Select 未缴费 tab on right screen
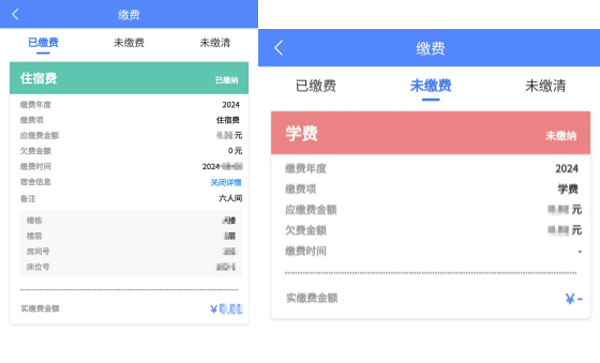Viewport: 600px width, 363px height. coord(431,86)
